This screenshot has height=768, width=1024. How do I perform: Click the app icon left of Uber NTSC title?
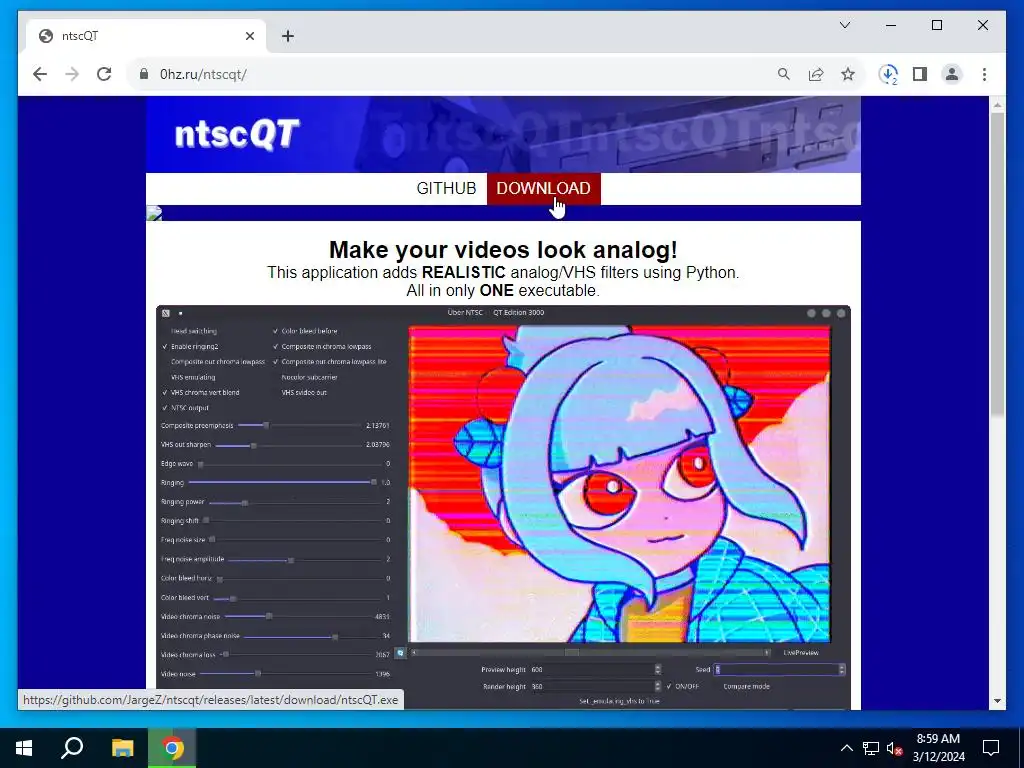(x=166, y=313)
